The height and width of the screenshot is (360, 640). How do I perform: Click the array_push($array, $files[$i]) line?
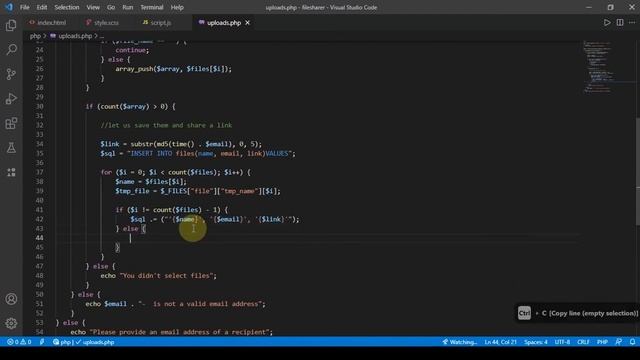[x=173, y=69]
